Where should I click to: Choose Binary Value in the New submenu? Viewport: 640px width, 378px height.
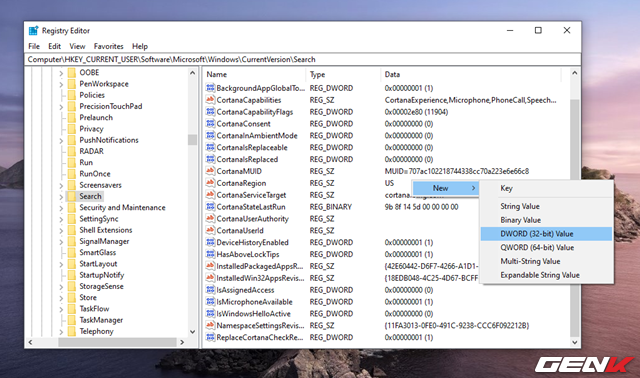(x=546, y=220)
